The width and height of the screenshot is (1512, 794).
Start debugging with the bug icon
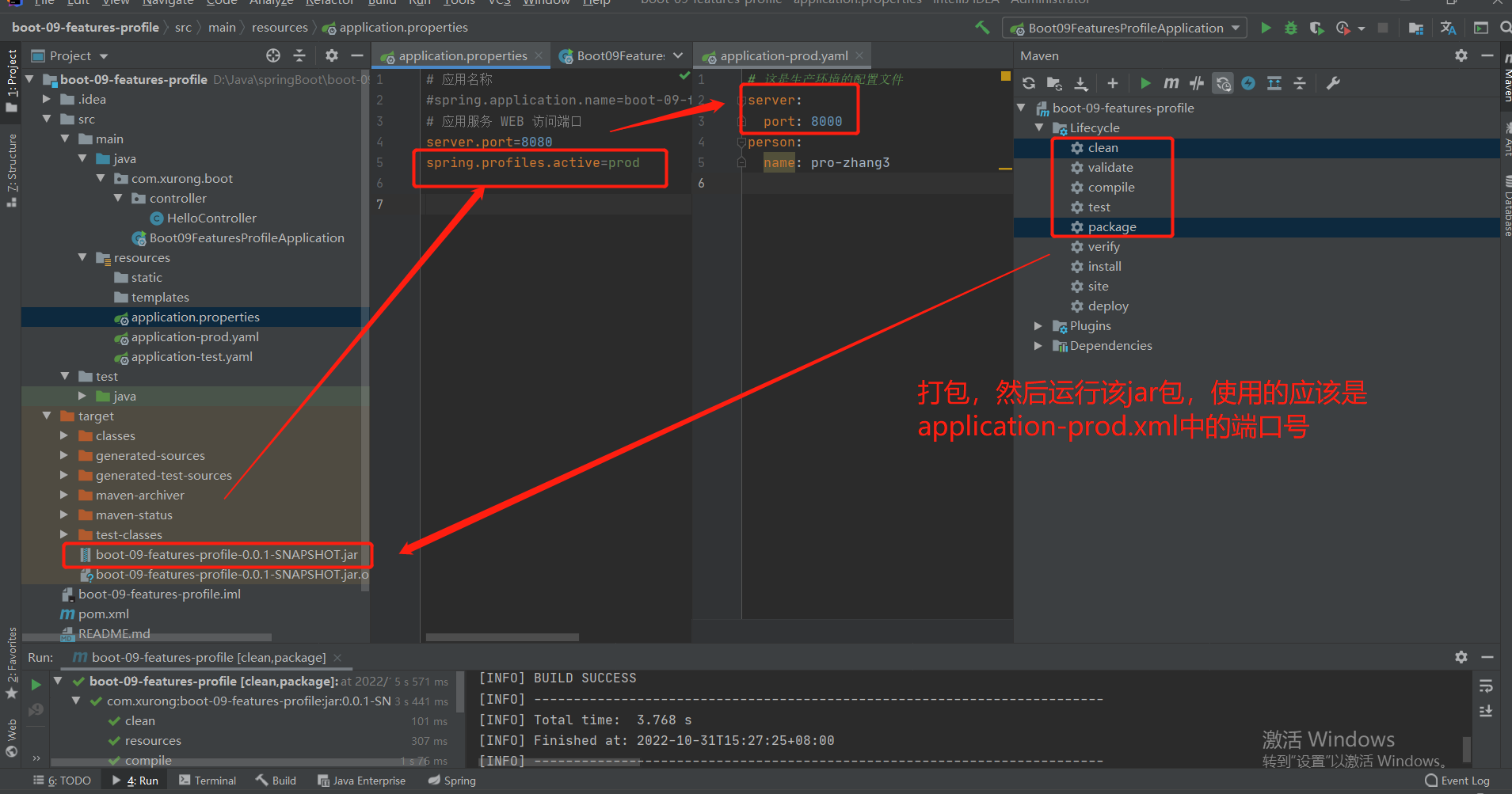[x=1291, y=28]
